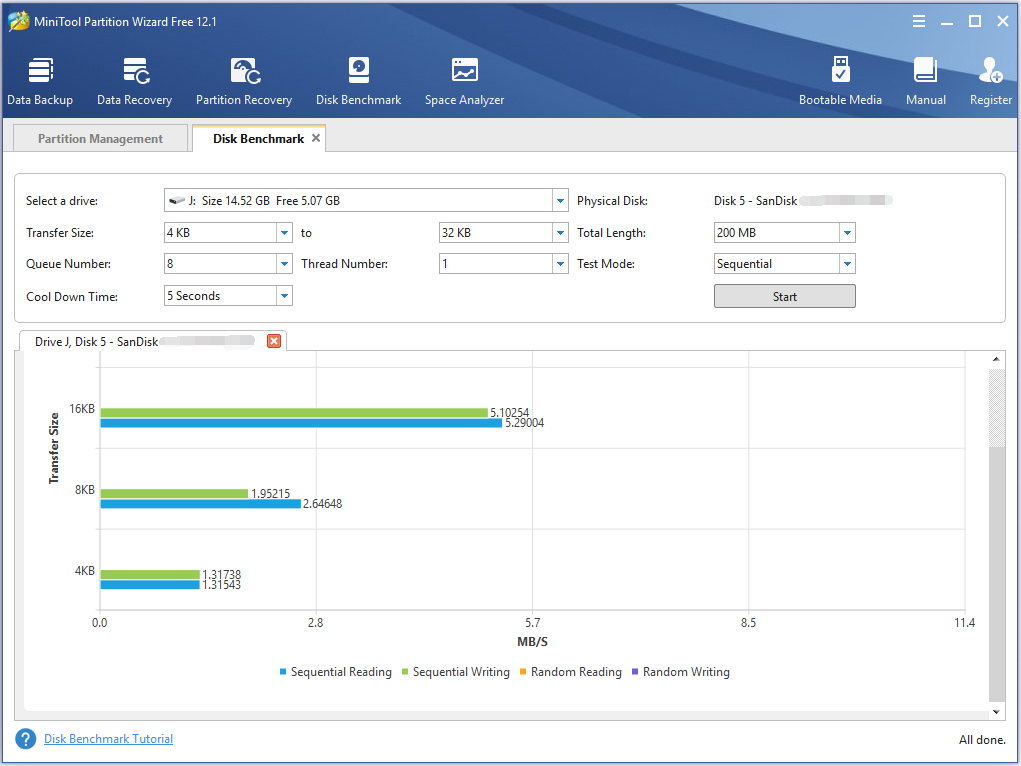Open Partition Recovery from the toolbar
The width and height of the screenshot is (1021, 766).
pos(244,80)
